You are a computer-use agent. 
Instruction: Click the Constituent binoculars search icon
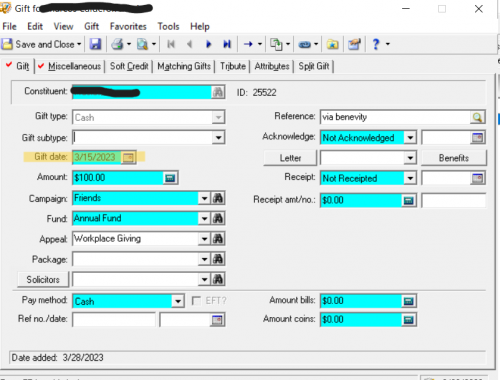[x=218, y=92]
